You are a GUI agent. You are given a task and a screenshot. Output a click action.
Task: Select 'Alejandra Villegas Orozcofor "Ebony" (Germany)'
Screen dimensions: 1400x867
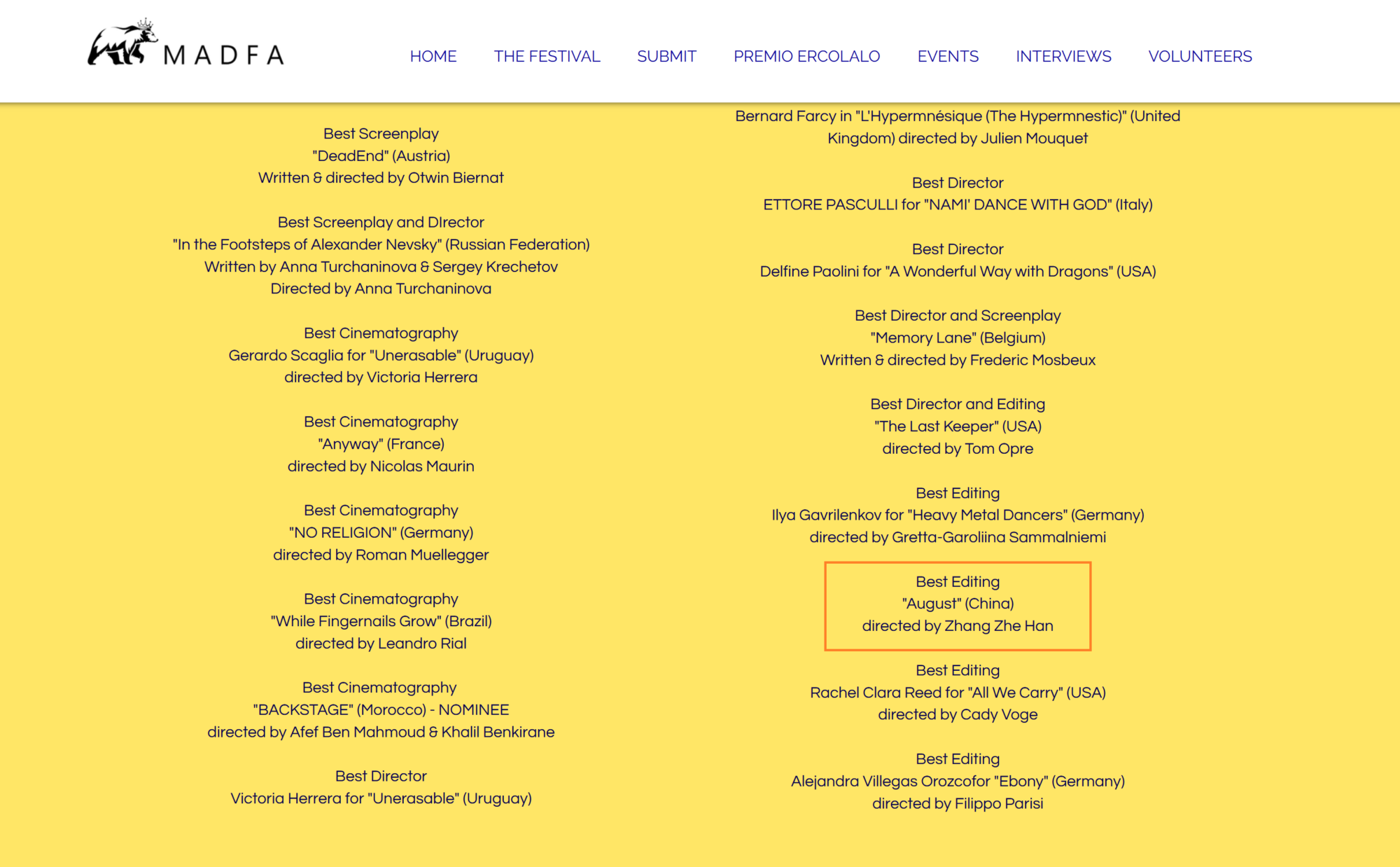click(958, 781)
